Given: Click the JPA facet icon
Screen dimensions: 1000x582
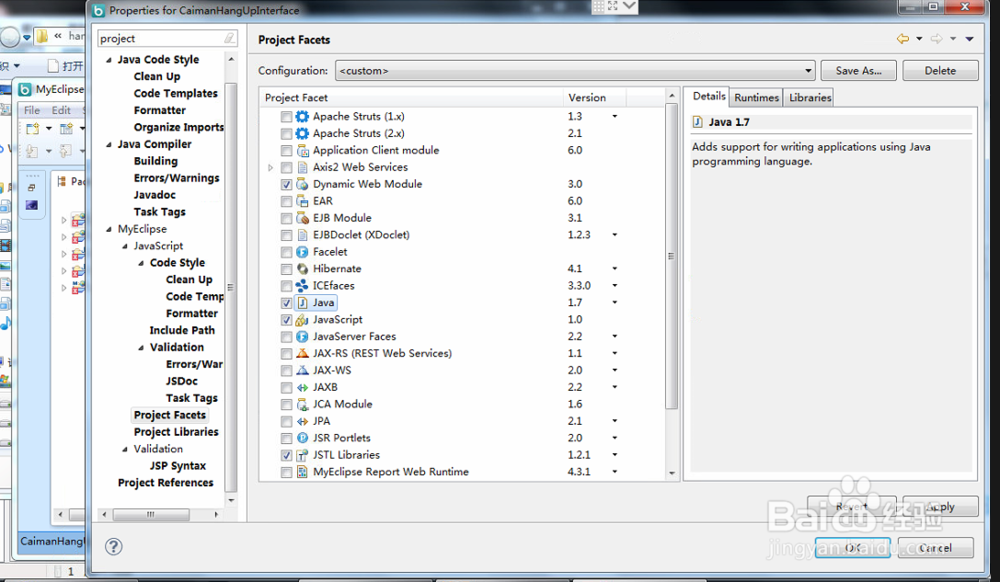Looking at the screenshot, I should point(302,421).
